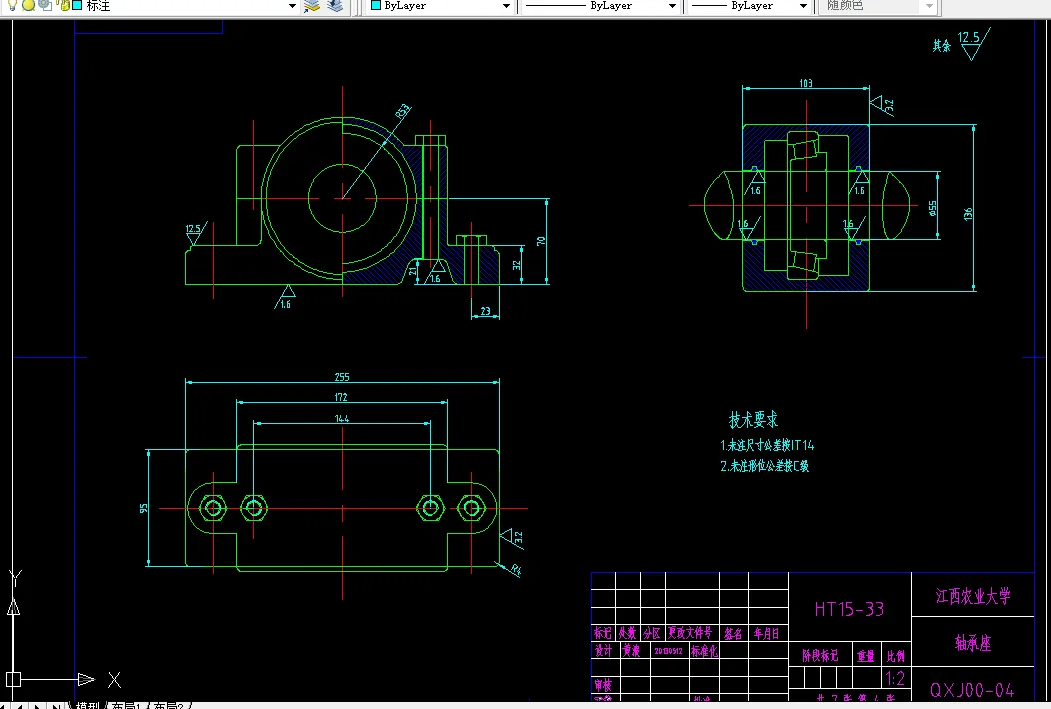
Task: Select the note 1.未注尺寸公差按IT14
Action: pyautogui.click(x=767, y=445)
